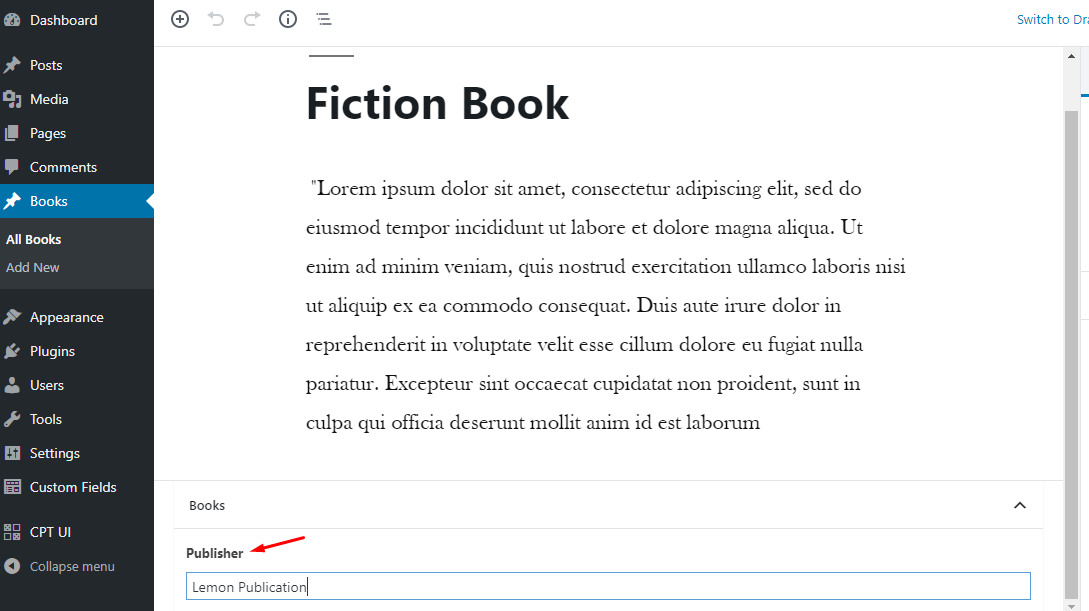This screenshot has width=1089, height=611.
Task: Click the editor scrollbar up arrow
Action: point(1072,56)
